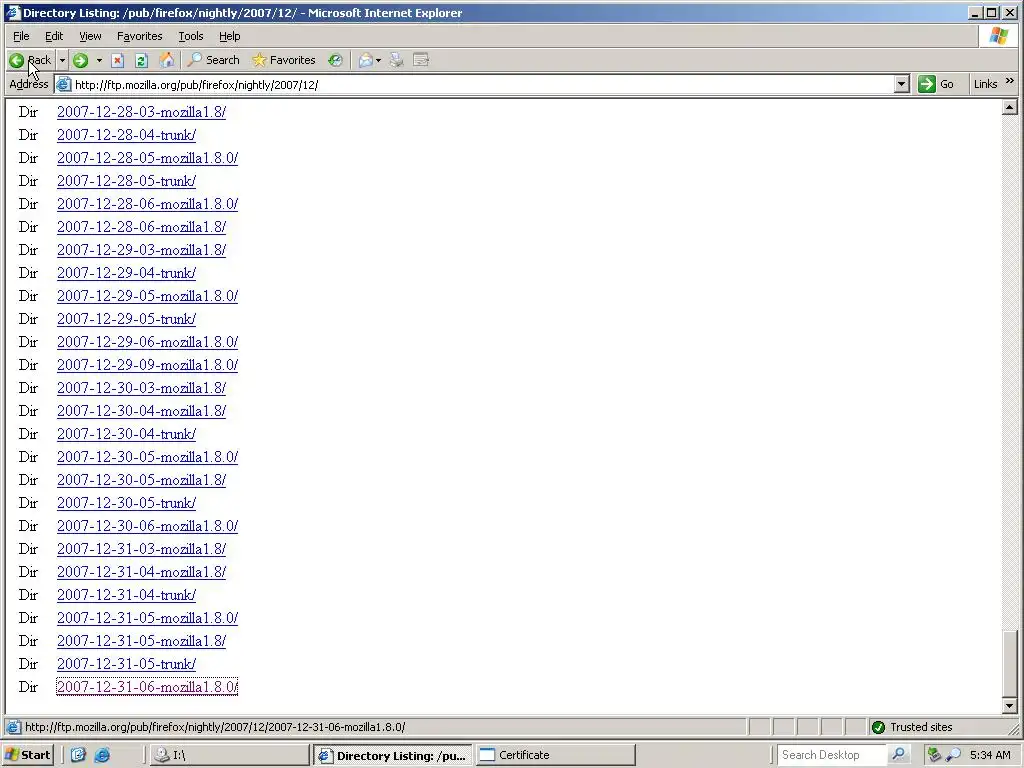1024x768 pixels.
Task: Open 2007-12-31-05-trunk/ link
Action: 126,664
